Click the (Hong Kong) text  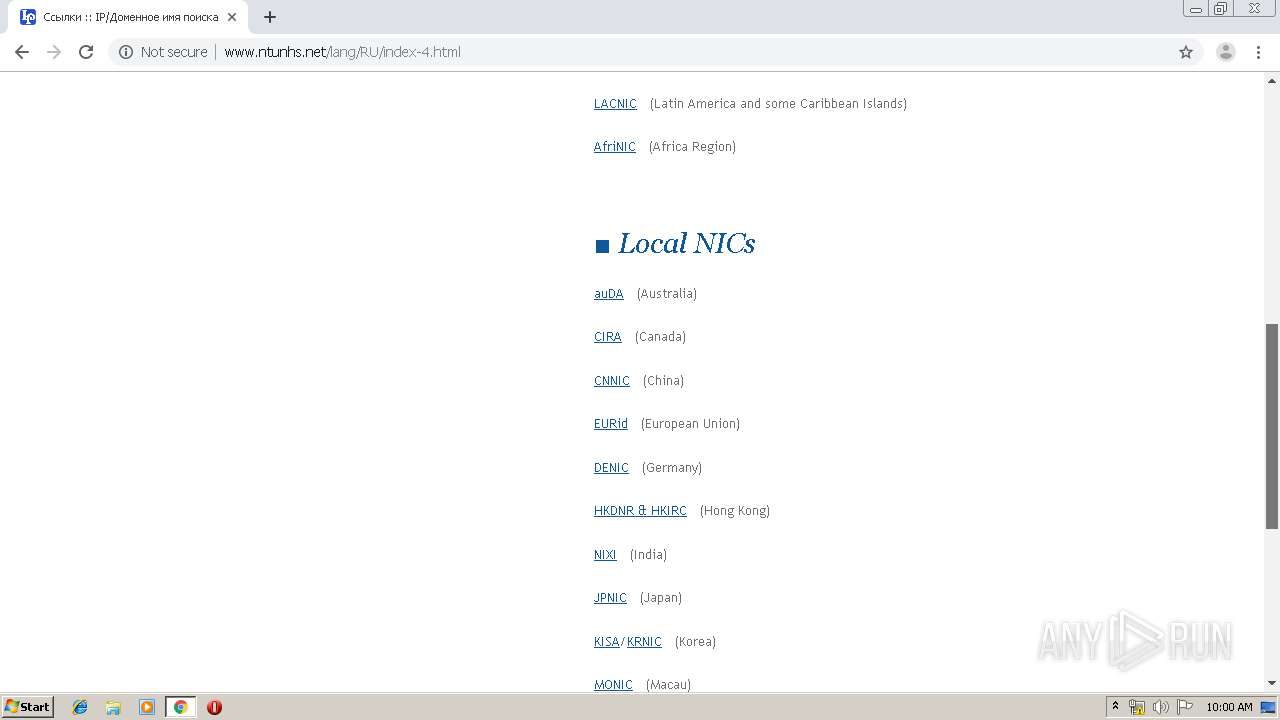click(735, 510)
